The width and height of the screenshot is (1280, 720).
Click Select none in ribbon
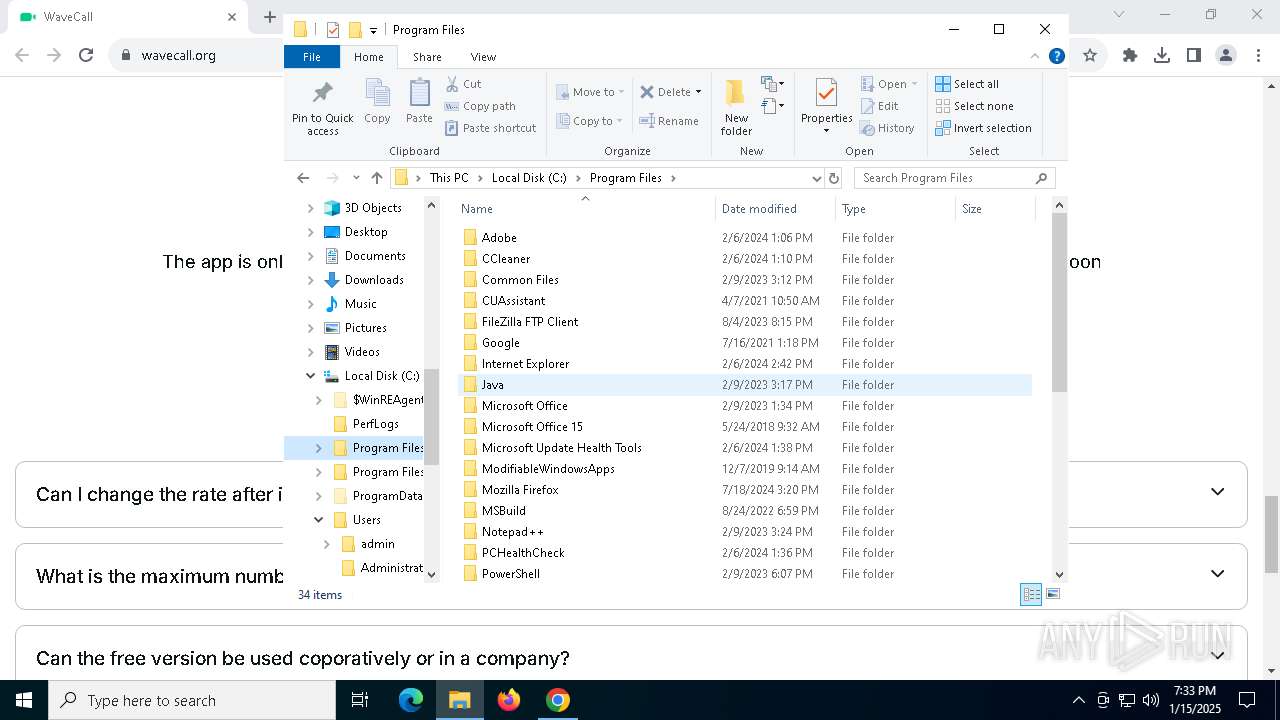[974, 106]
